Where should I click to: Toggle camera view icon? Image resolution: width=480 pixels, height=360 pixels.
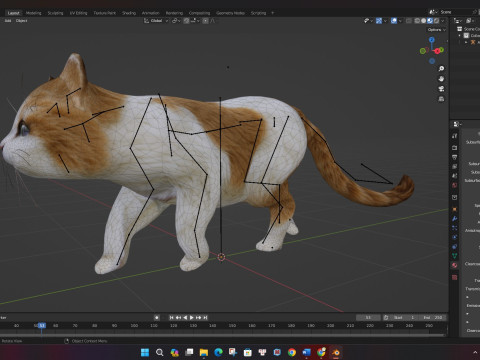pos(441,89)
